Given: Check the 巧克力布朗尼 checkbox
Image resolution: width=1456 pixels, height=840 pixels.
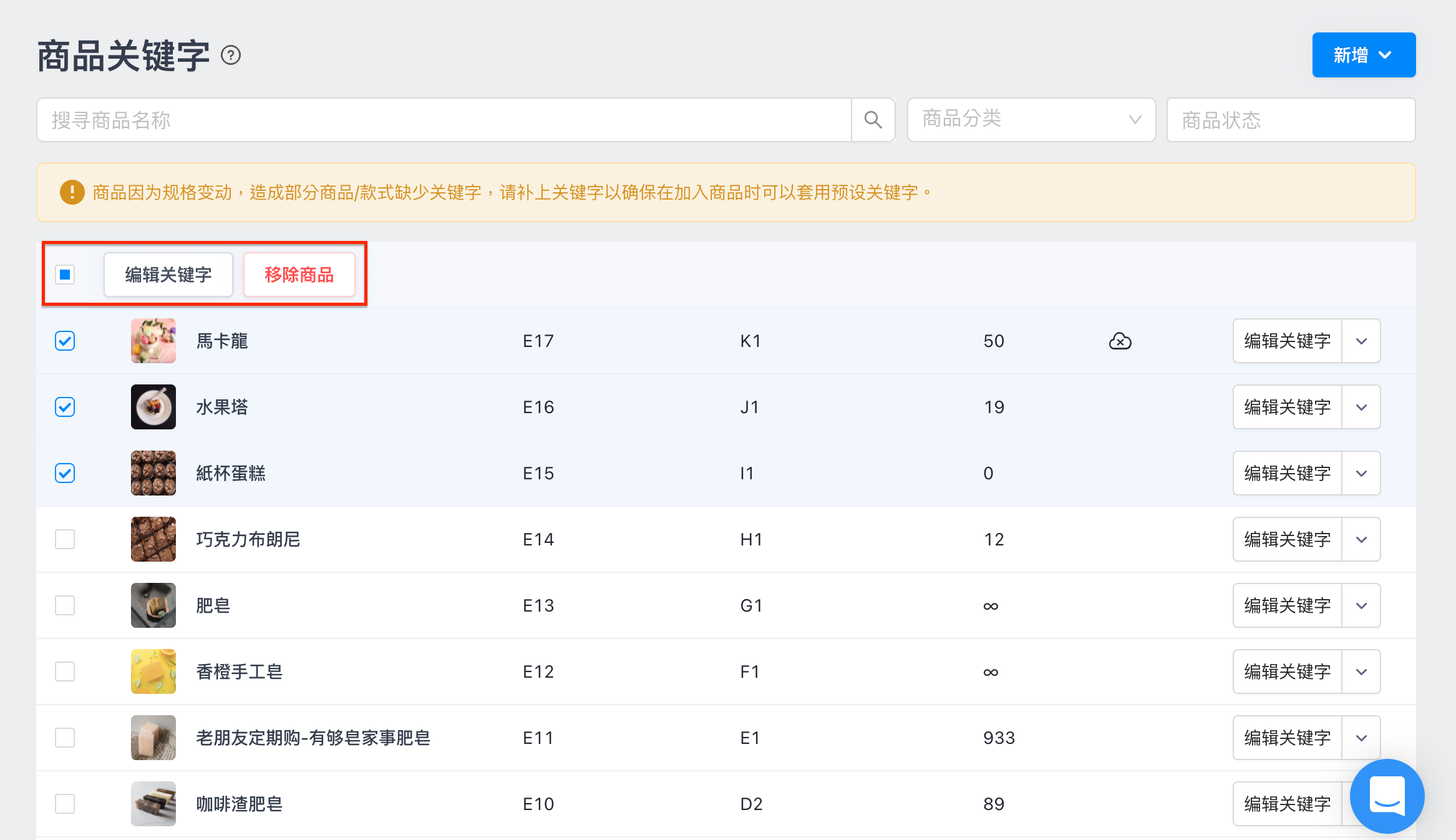Looking at the screenshot, I should pos(65,539).
